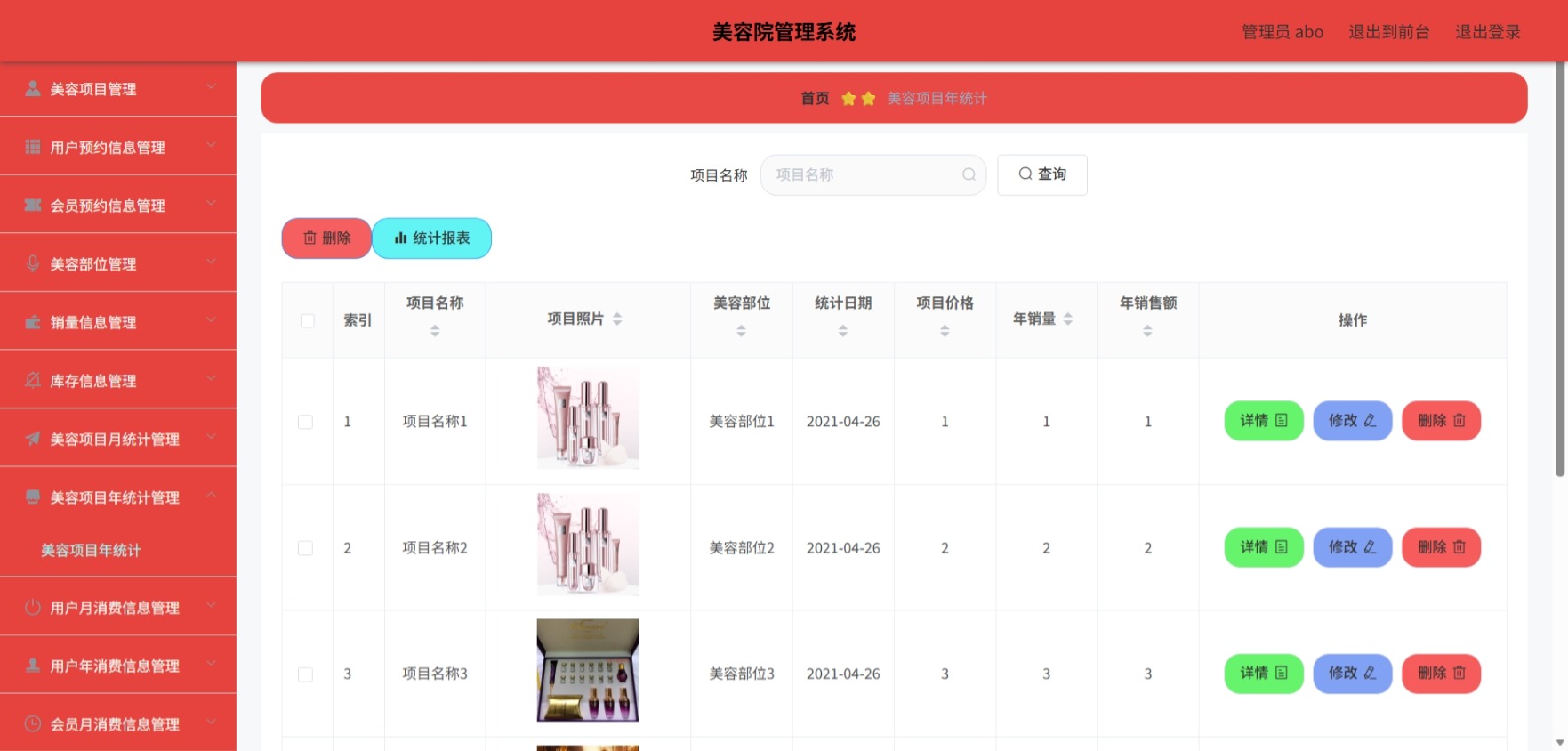The height and width of the screenshot is (751, 1568).
Task: Sort by 美容部位 column arrows
Action: point(741,331)
